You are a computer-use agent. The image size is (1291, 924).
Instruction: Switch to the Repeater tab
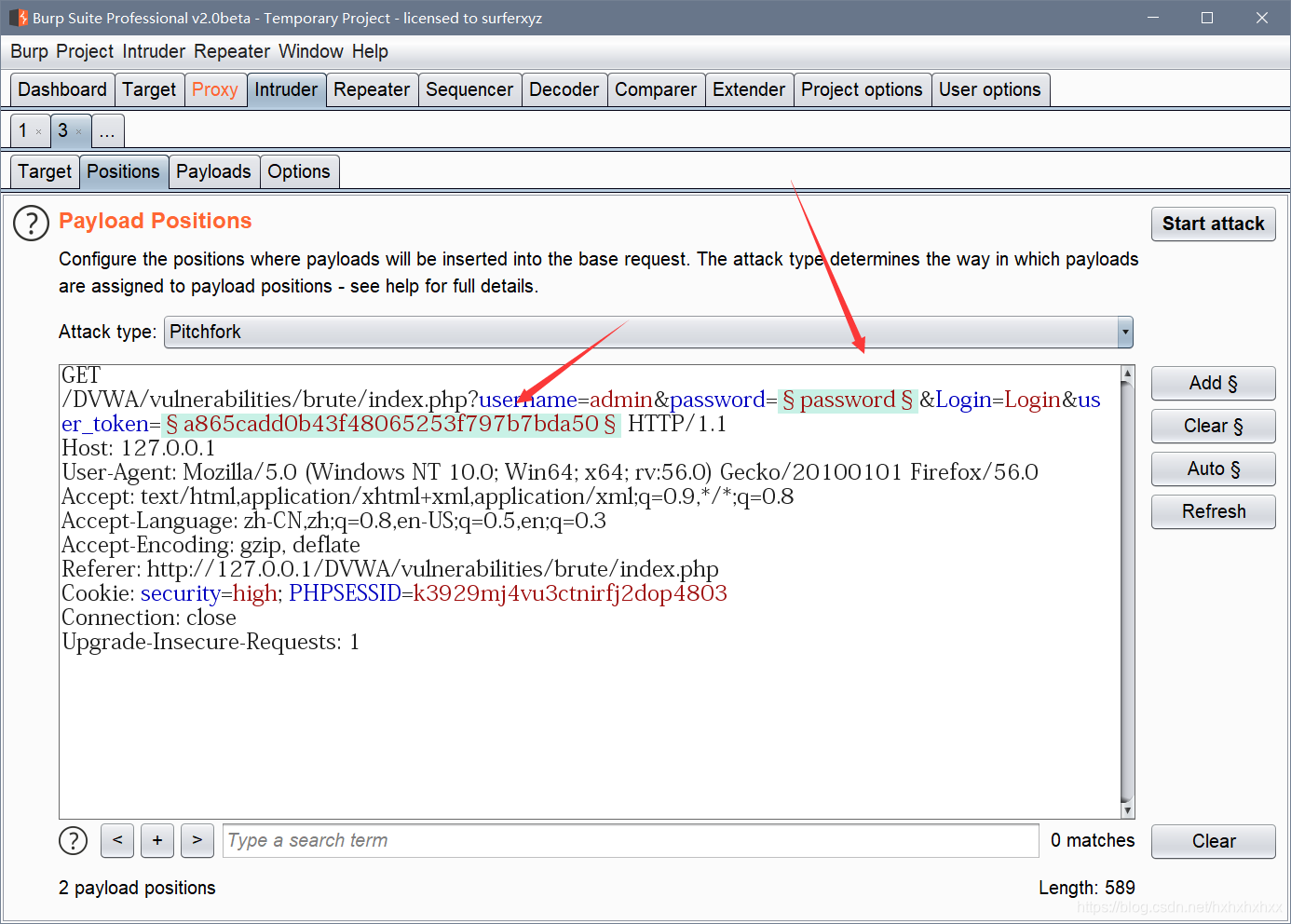pos(372,89)
